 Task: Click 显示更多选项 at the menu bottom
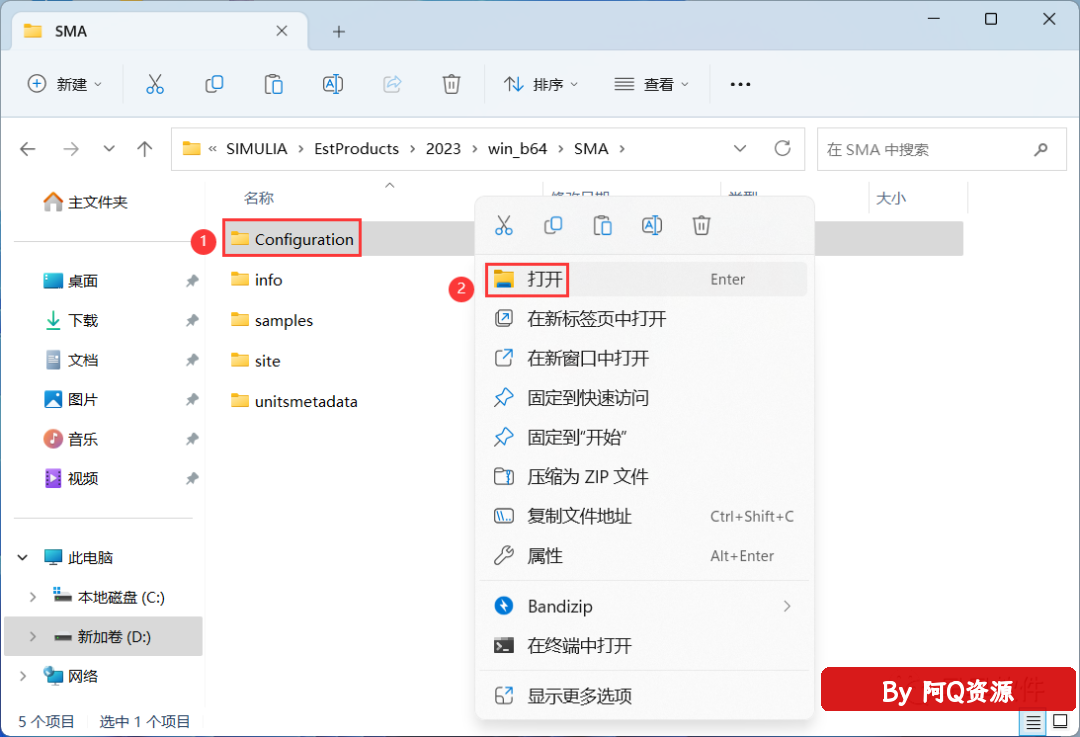pyautogui.click(x=579, y=696)
